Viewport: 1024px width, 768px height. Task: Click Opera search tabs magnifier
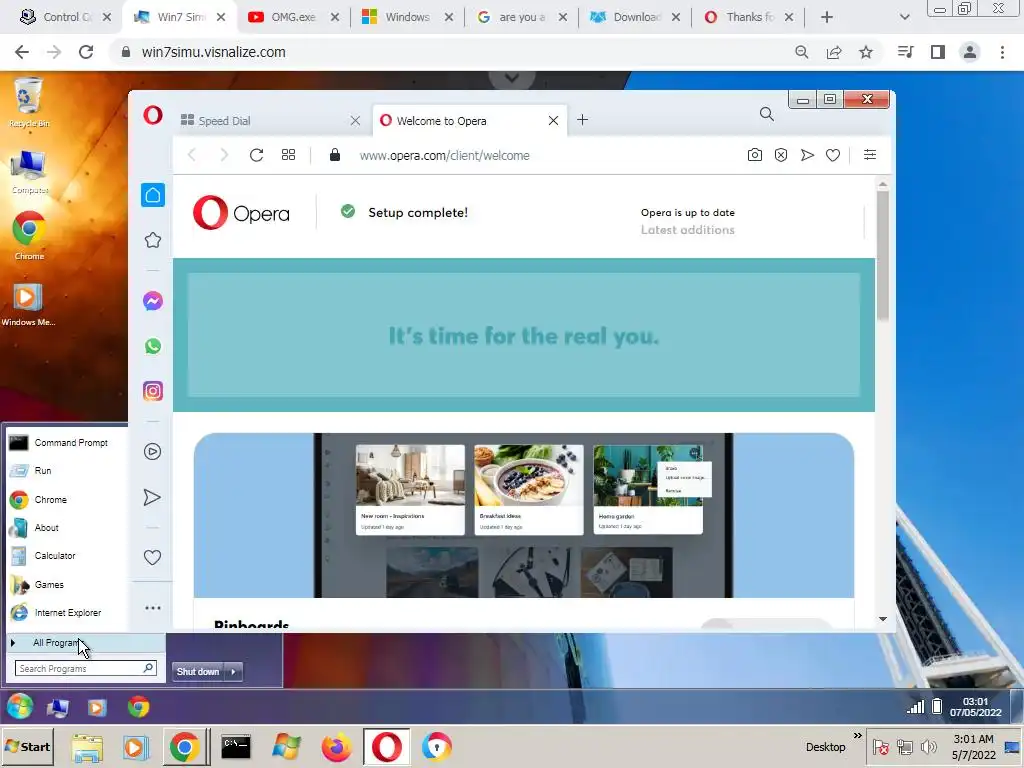(767, 114)
